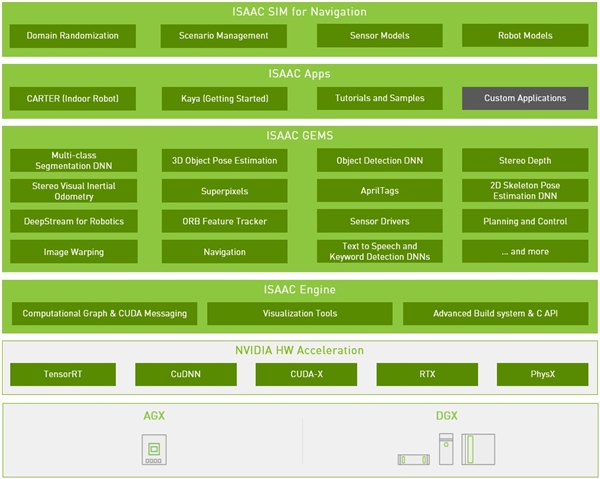600x479 pixels.
Task: Click DeepStream for Robotics box
Action: click(74, 221)
